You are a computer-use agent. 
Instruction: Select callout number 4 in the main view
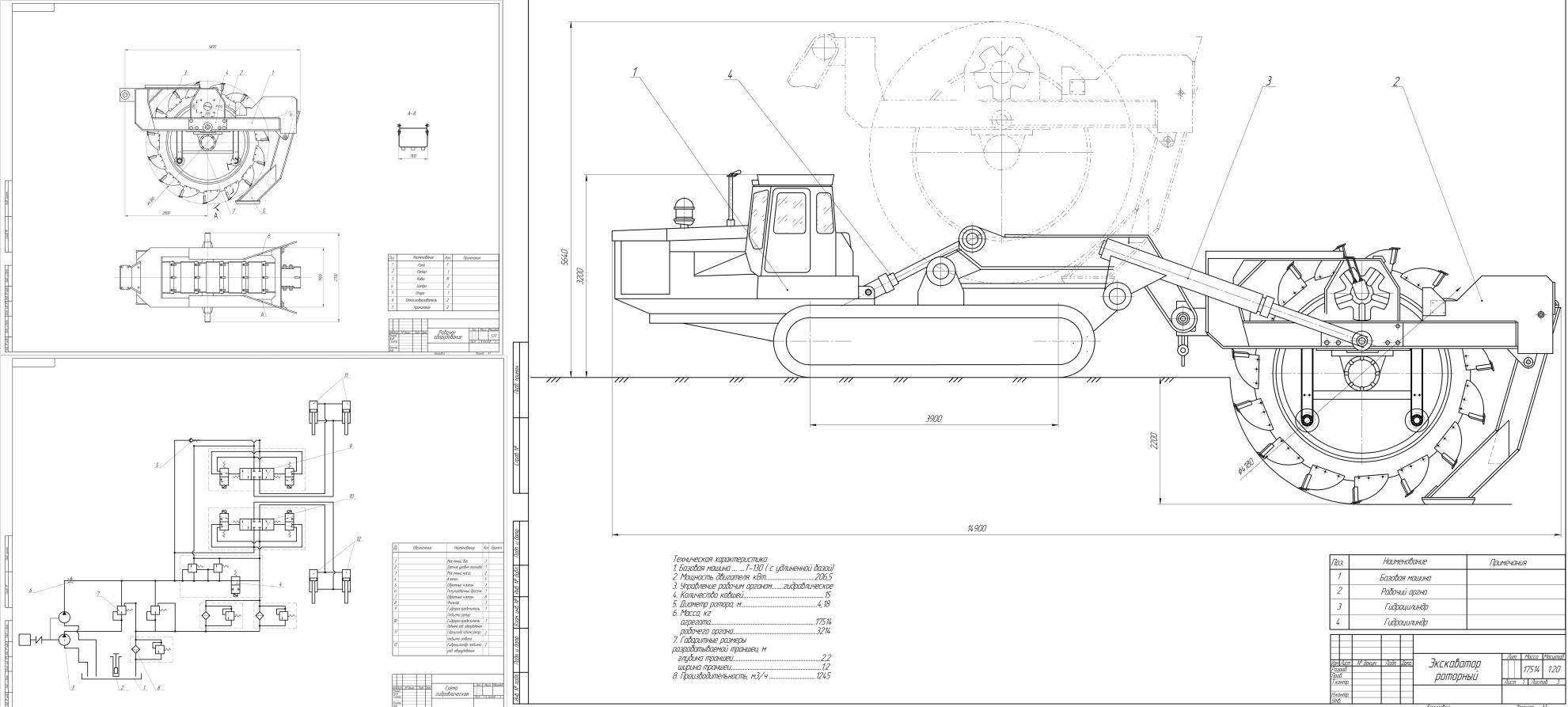pyautogui.click(x=730, y=74)
